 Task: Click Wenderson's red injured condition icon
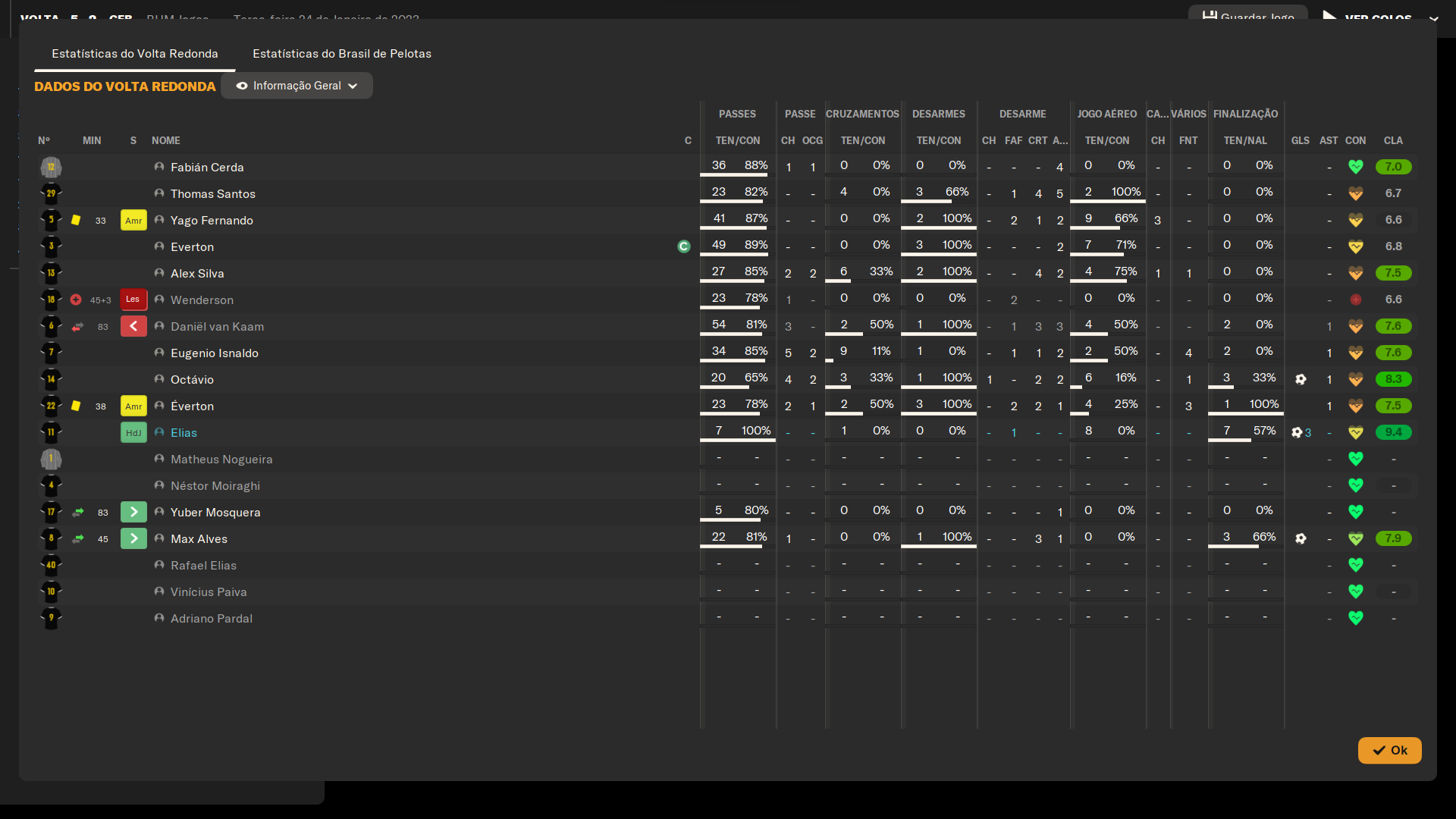pyautogui.click(x=1356, y=300)
